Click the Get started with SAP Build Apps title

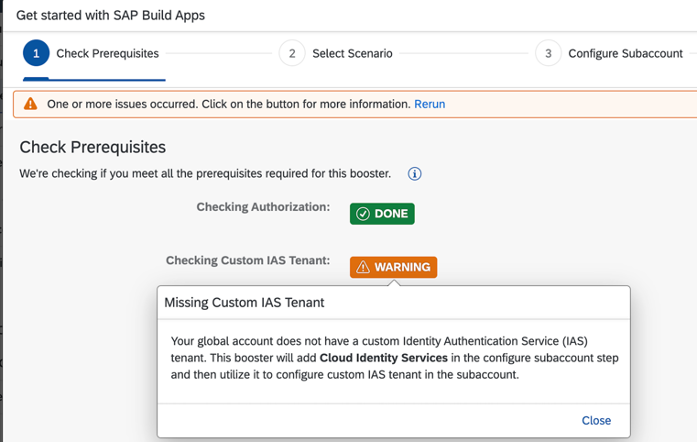113,17
